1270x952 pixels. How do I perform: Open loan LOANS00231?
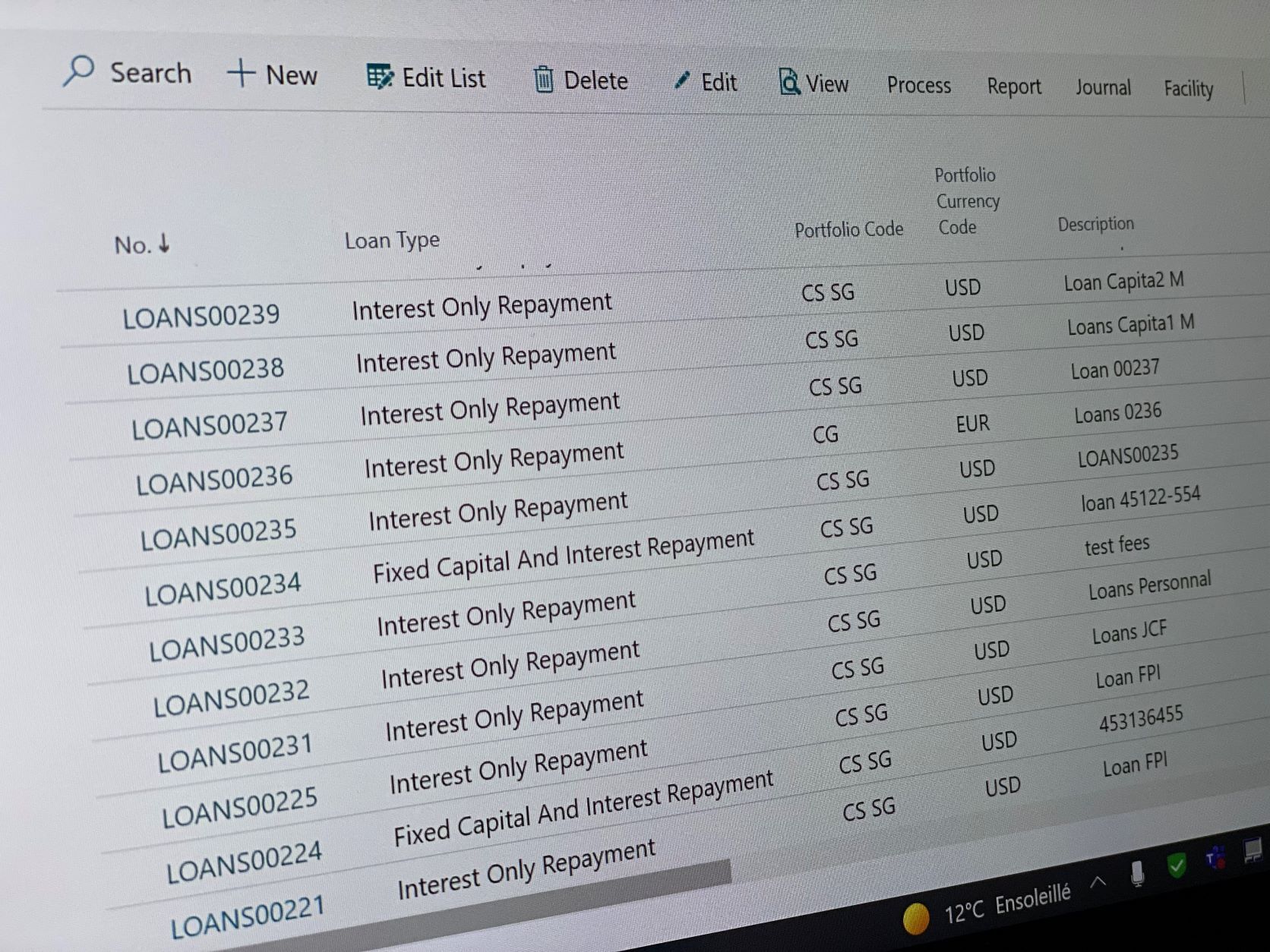coord(235,754)
